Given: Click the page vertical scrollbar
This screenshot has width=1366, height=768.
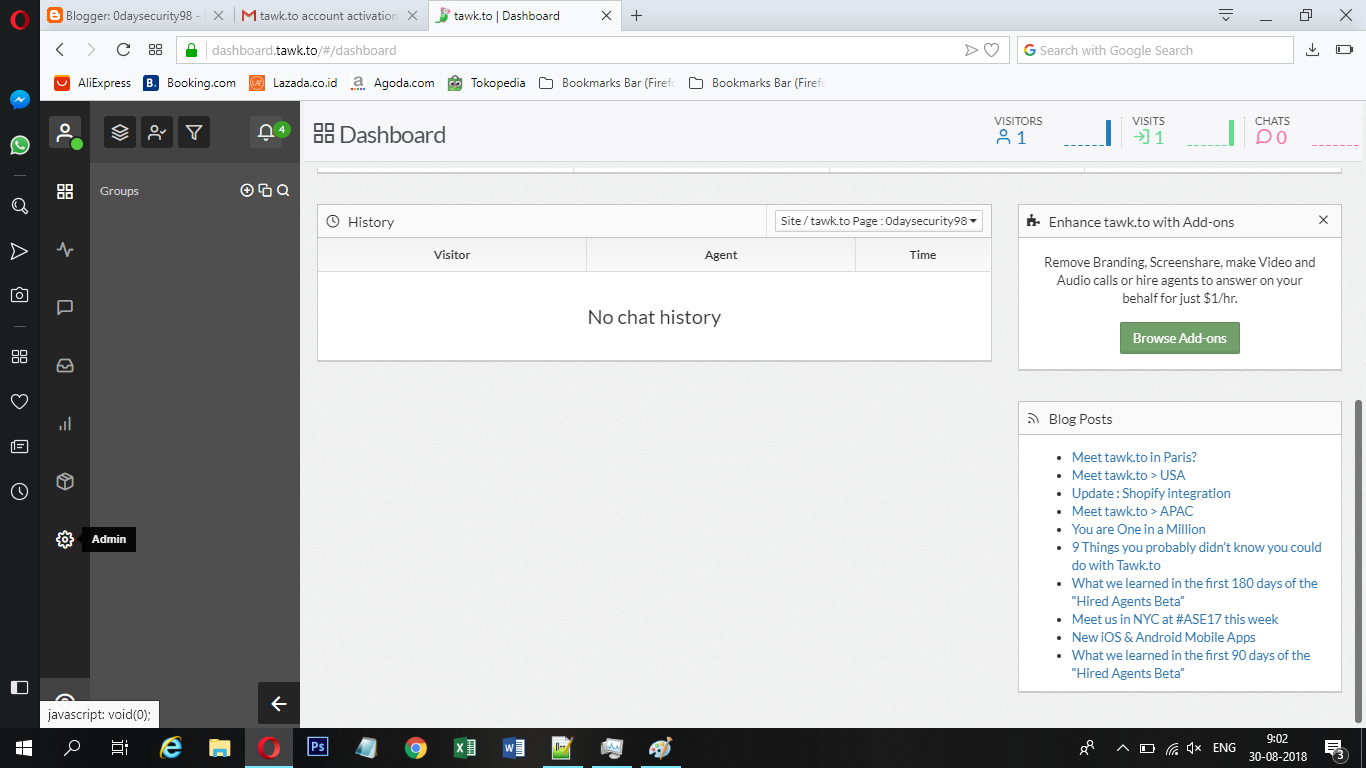Looking at the screenshot, I should (x=1358, y=560).
